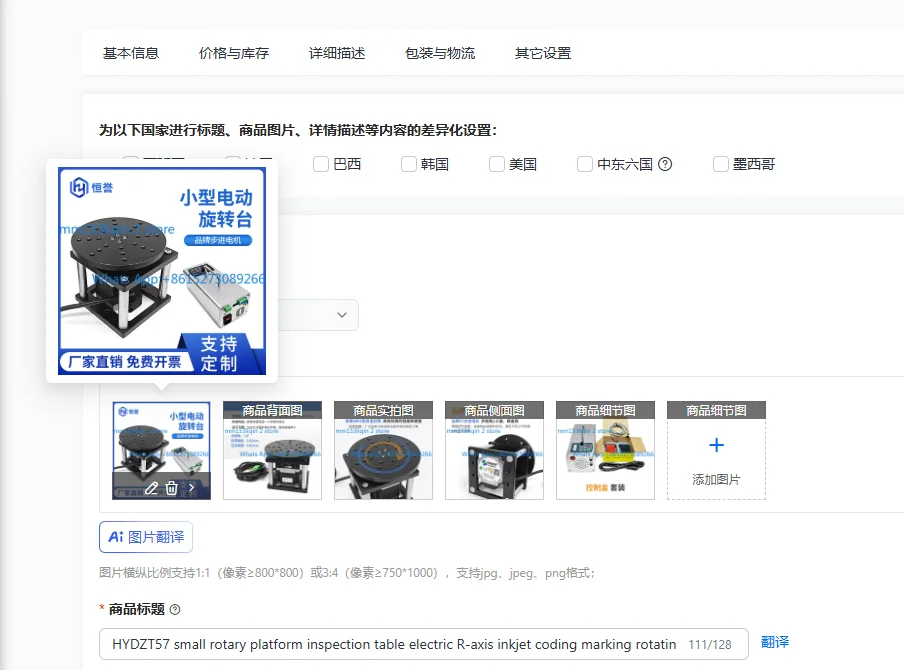The width and height of the screenshot is (904, 670).
Task: Select the 商品实拍图 thumbnail
Action: pos(383,450)
